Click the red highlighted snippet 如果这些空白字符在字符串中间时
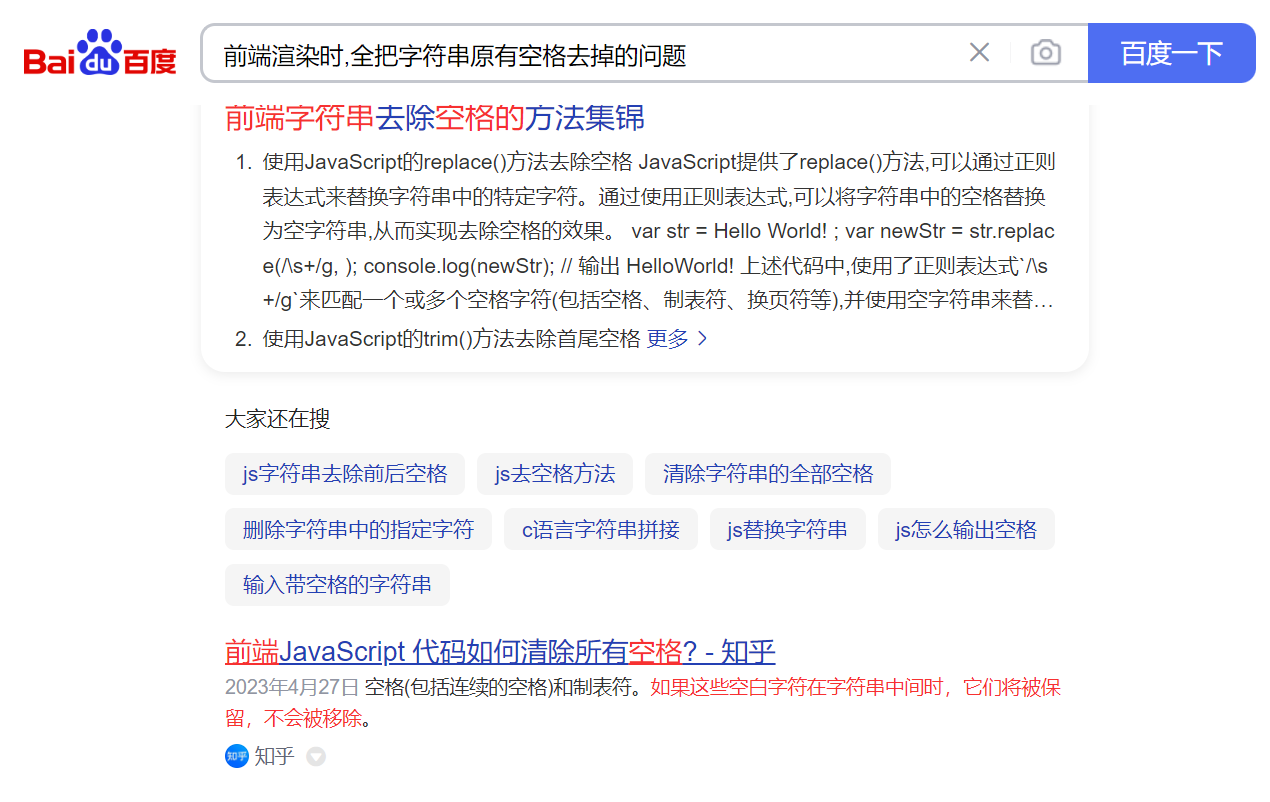Image resolution: width=1270 pixels, height=802 pixels. coord(797,687)
